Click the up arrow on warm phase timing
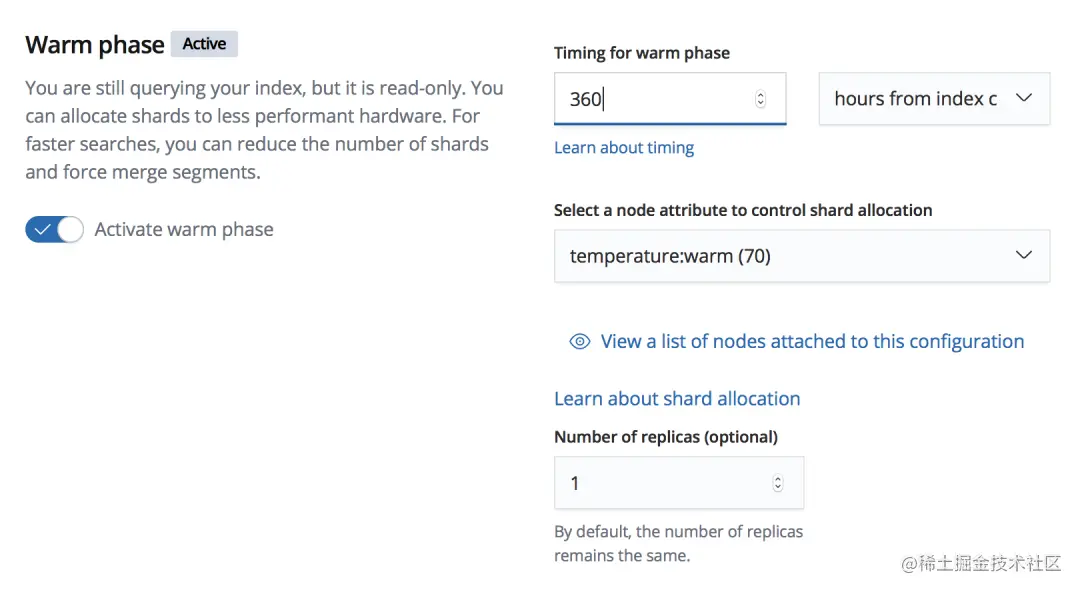 point(760,94)
